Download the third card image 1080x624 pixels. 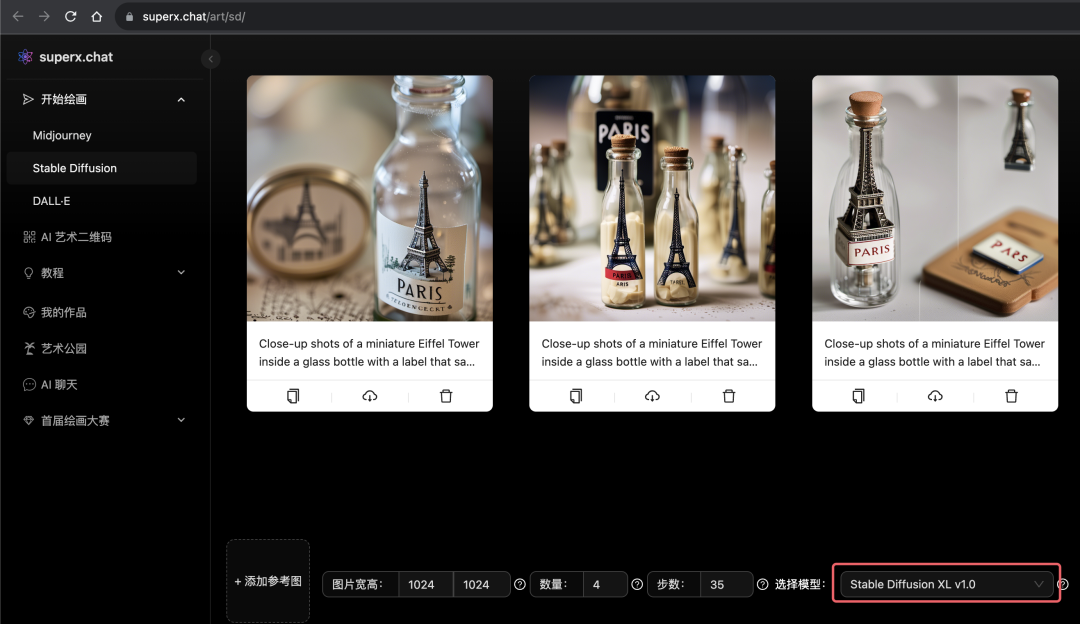[x=935, y=396]
